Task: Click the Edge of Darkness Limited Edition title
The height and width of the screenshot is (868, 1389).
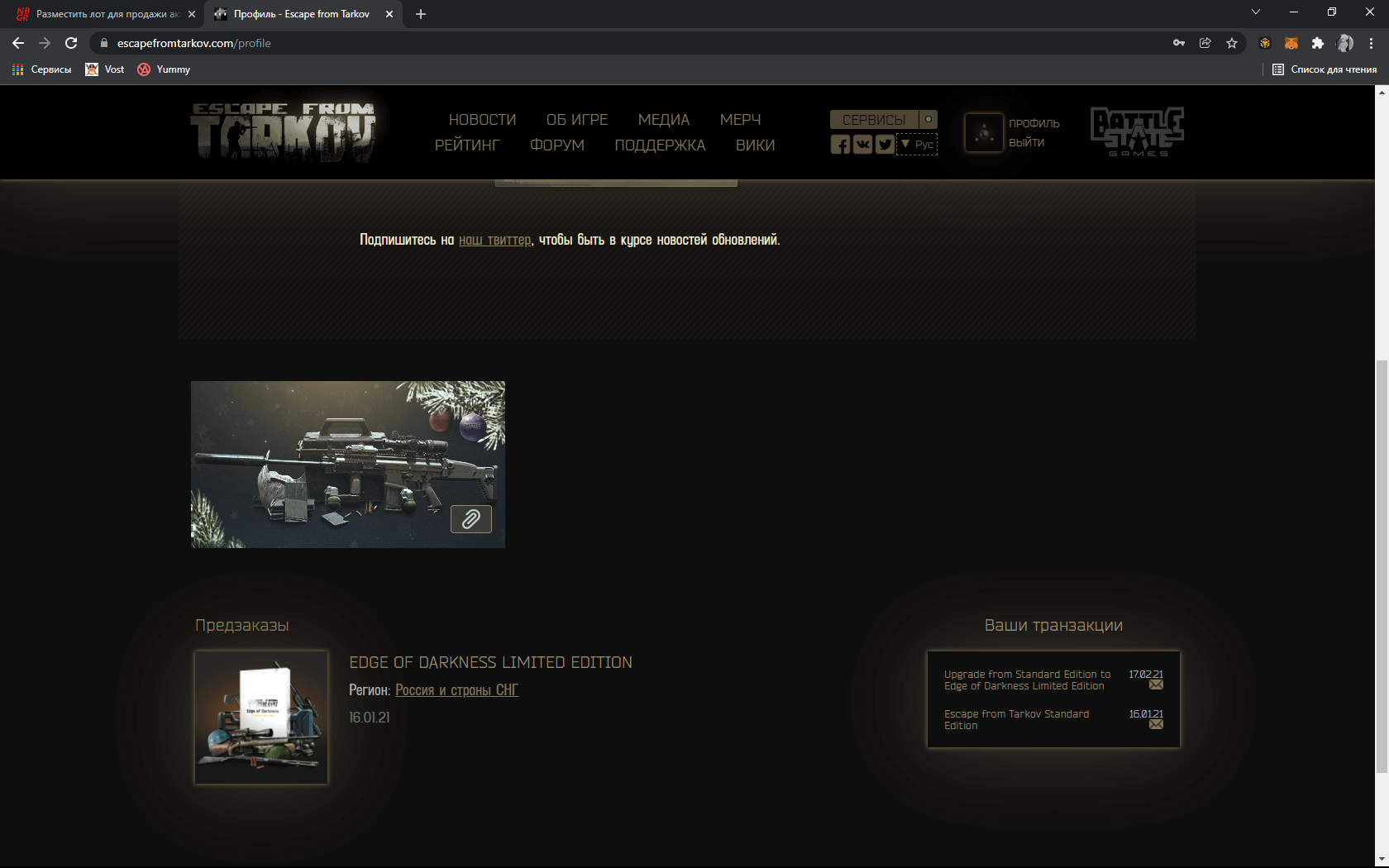Action: pyautogui.click(x=491, y=662)
